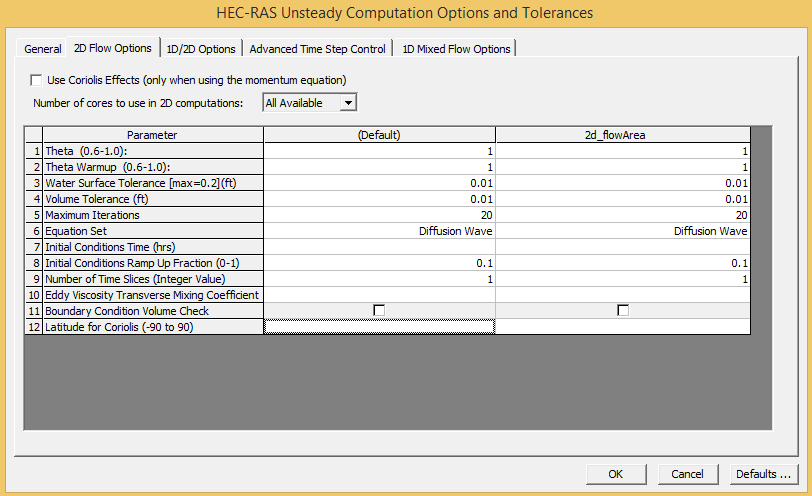The width and height of the screenshot is (812, 496).
Task: Switch to the General tab
Action: (43, 49)
